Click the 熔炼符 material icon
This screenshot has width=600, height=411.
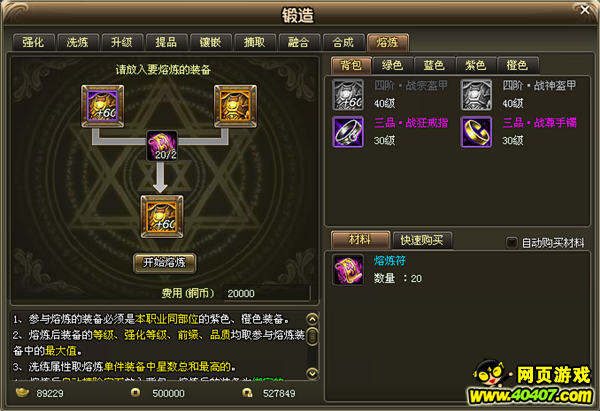coord(348,270)
